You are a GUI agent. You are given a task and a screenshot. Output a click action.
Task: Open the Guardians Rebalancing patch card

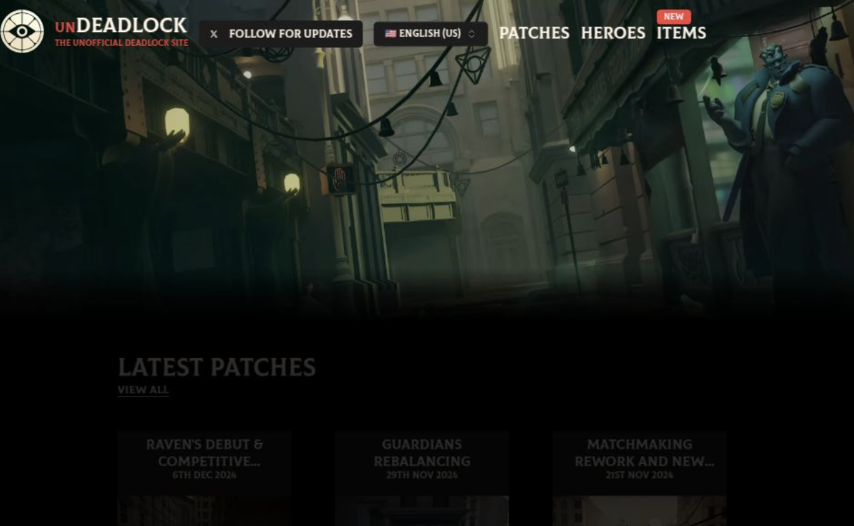coord(422,478)
